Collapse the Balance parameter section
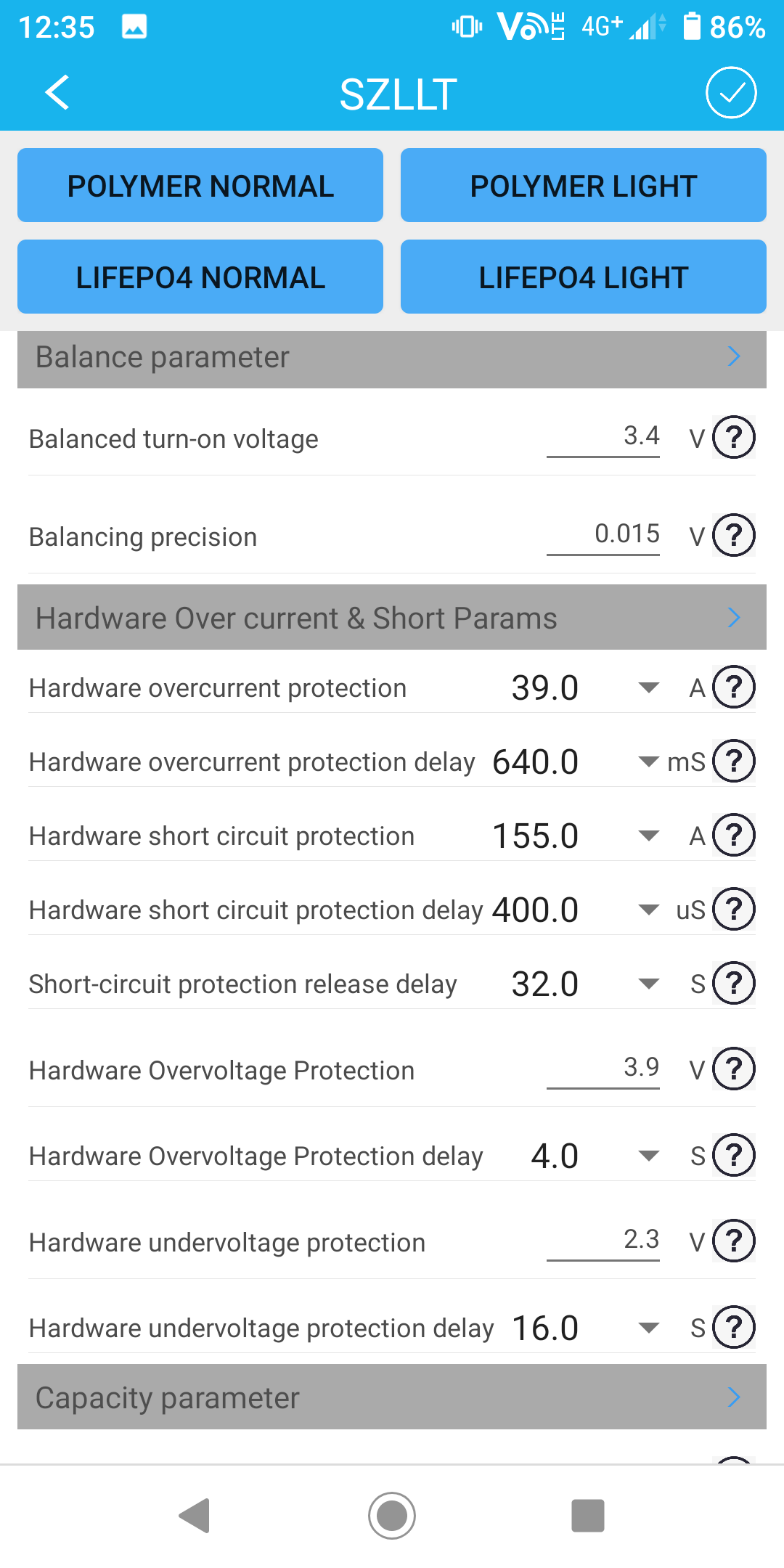The width and height of the screenshot is (784, 1568). (x=734, y=356)
